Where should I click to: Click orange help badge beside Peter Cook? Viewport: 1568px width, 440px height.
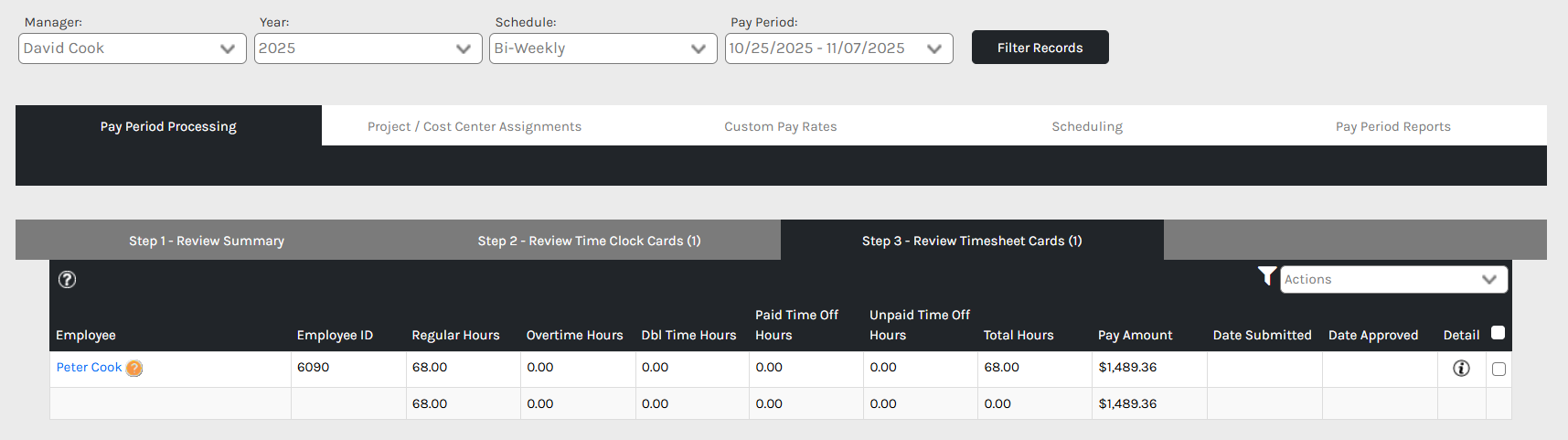pyautogui.click(x=134, y=369)
